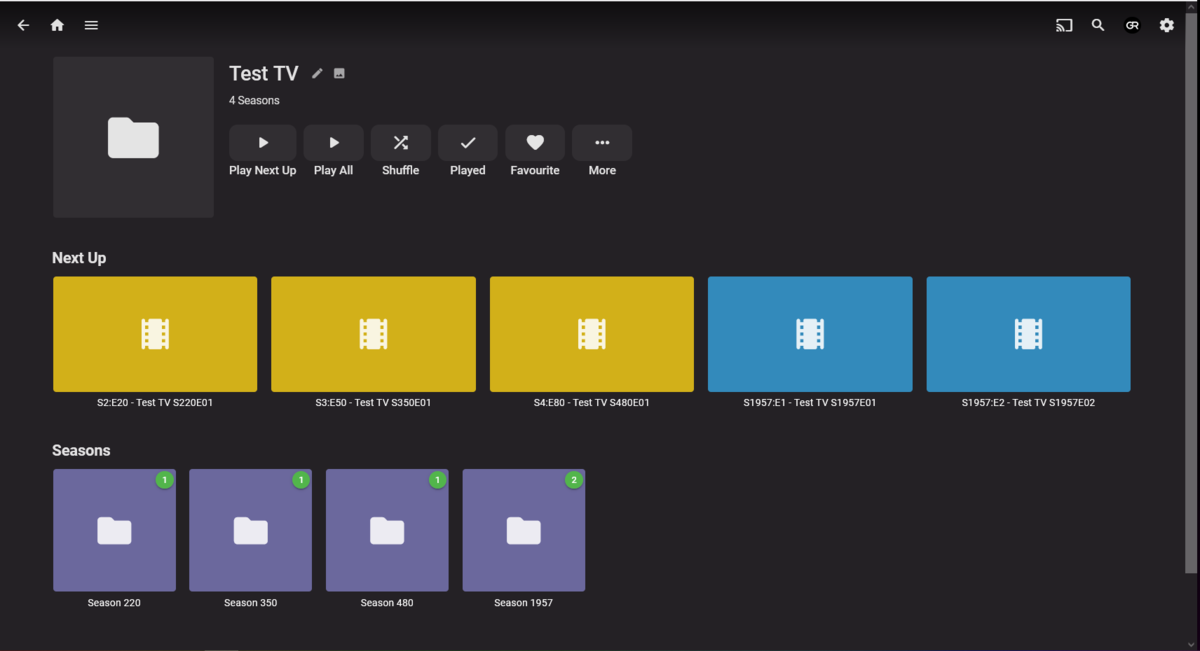This screenshot has height=651, width=1200.
Task: Toggle Favourite for Test TV
Action: click(534, 142)
